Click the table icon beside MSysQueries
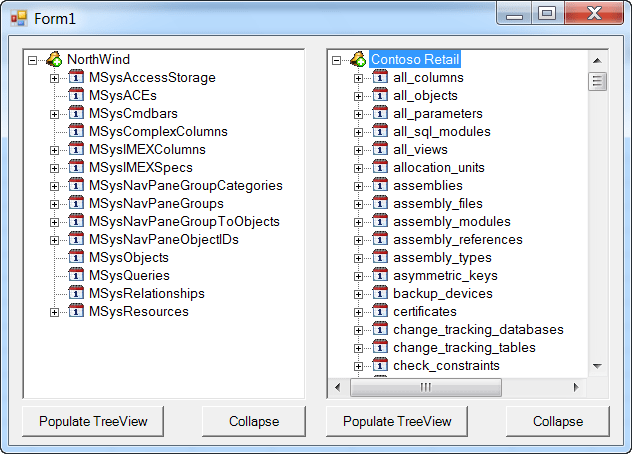632x454 pixels. point(76,275)
